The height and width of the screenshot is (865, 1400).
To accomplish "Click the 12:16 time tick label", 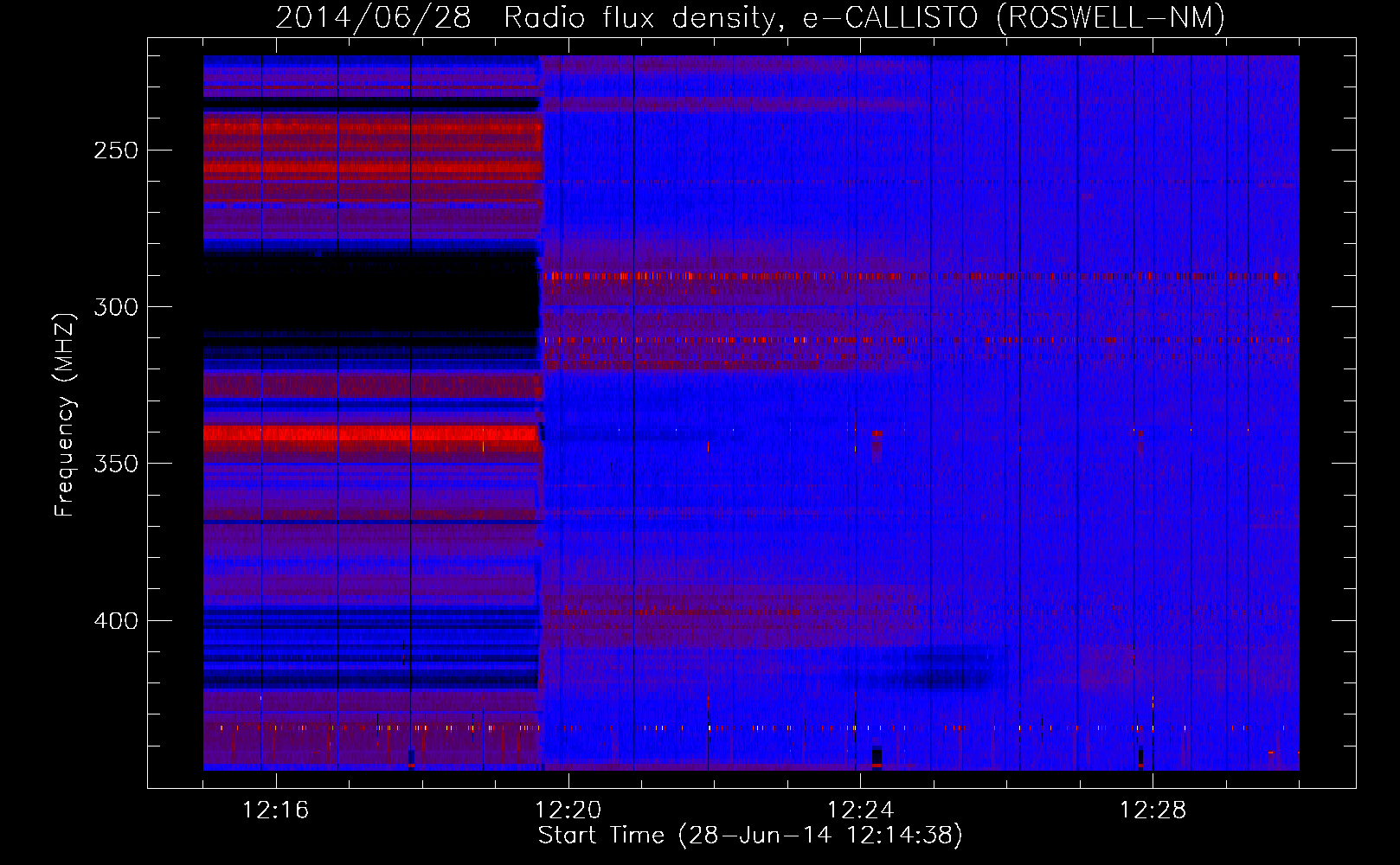I will (275, 811).
